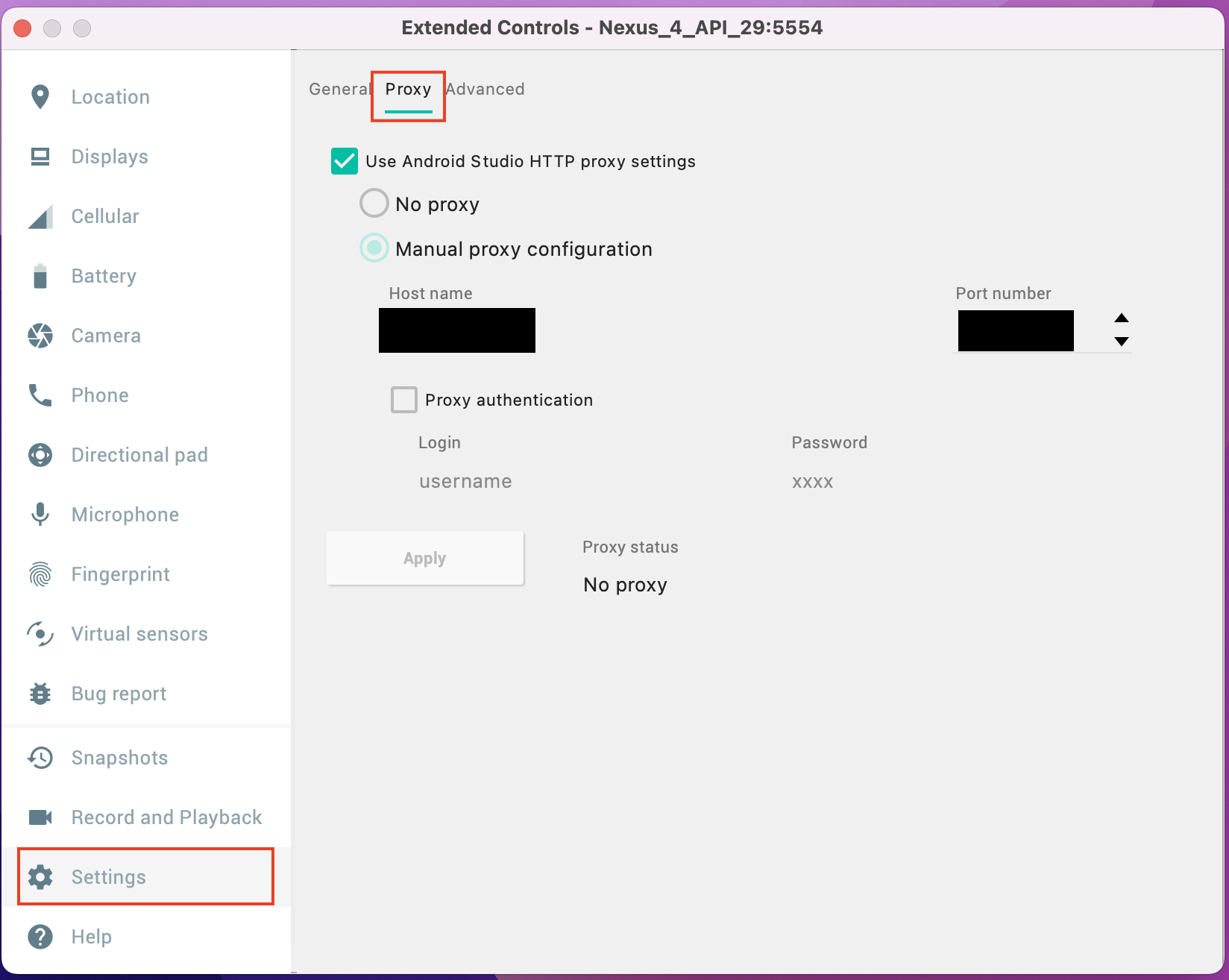Open the Fingerprint icon

pyautogui.click(x=40, y=574)
